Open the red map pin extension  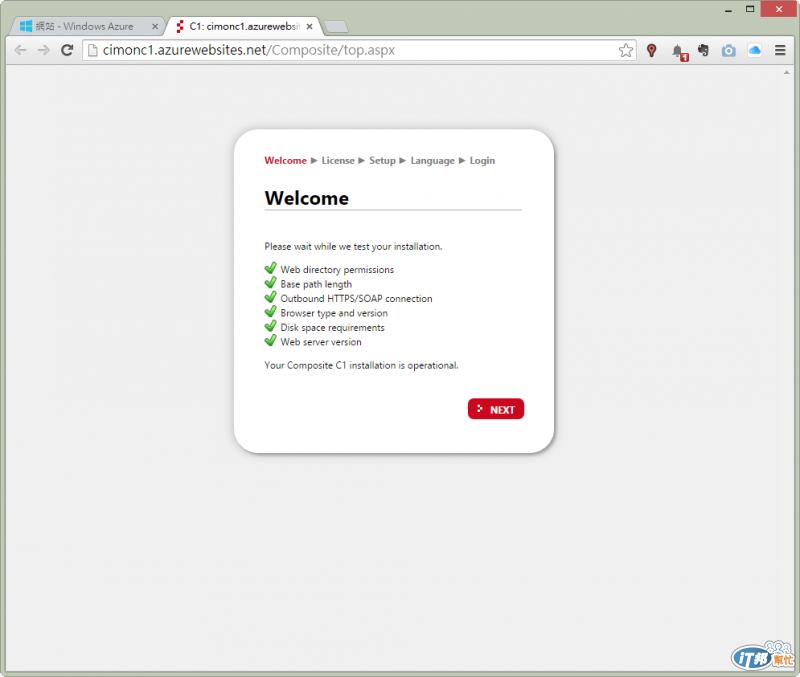point(652,50)
